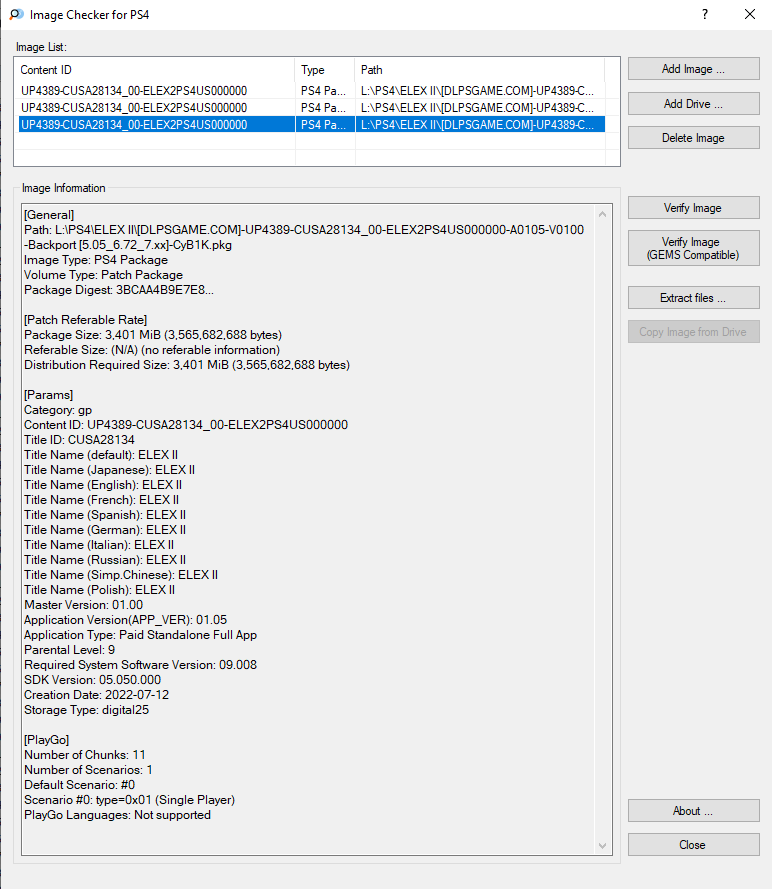The image size is (772, 889).
Task: Click the Volume Type: Patch Package line
Action: pos(103,275)
